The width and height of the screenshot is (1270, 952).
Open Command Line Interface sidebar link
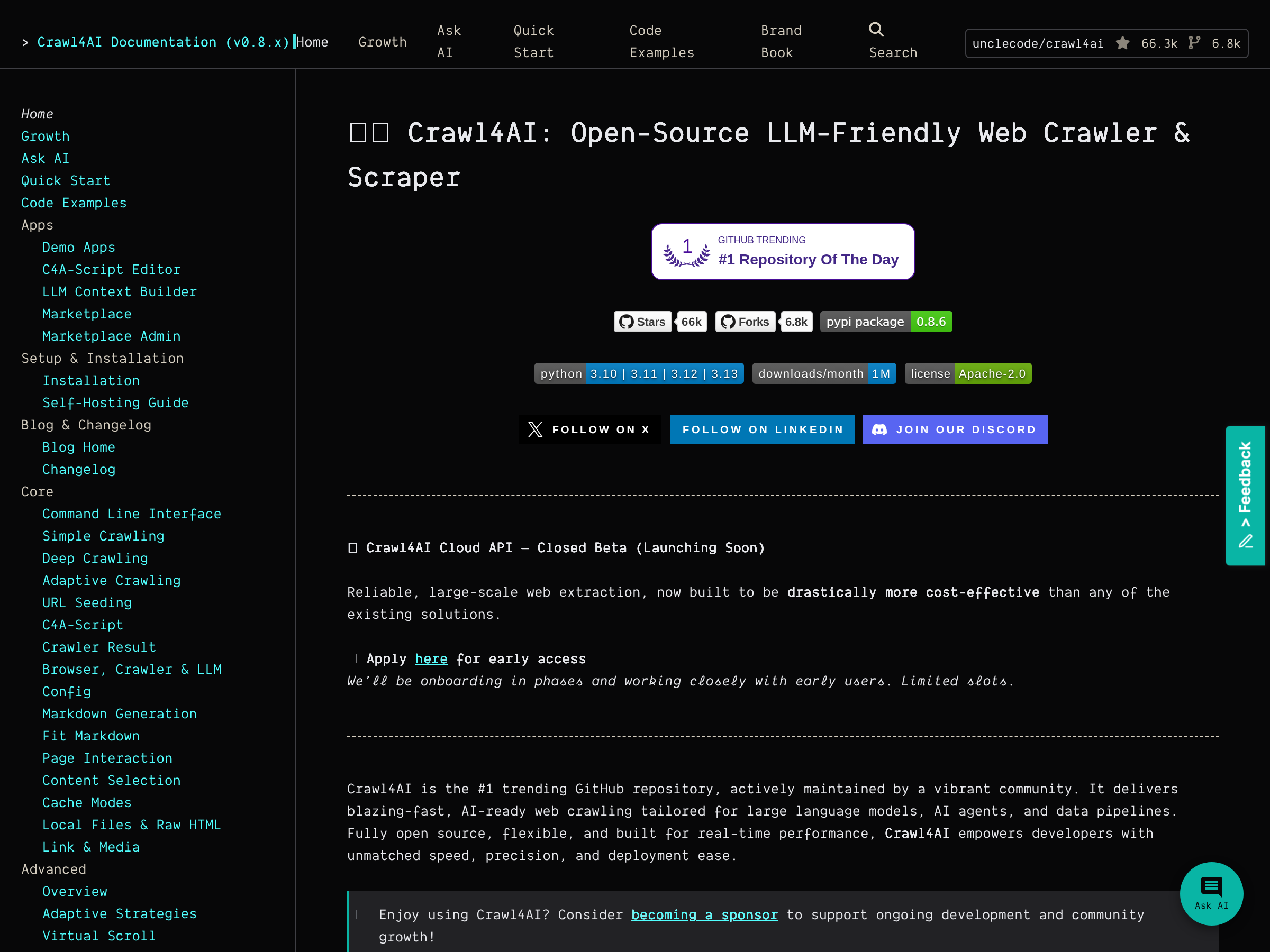click(x=131, y=514)
